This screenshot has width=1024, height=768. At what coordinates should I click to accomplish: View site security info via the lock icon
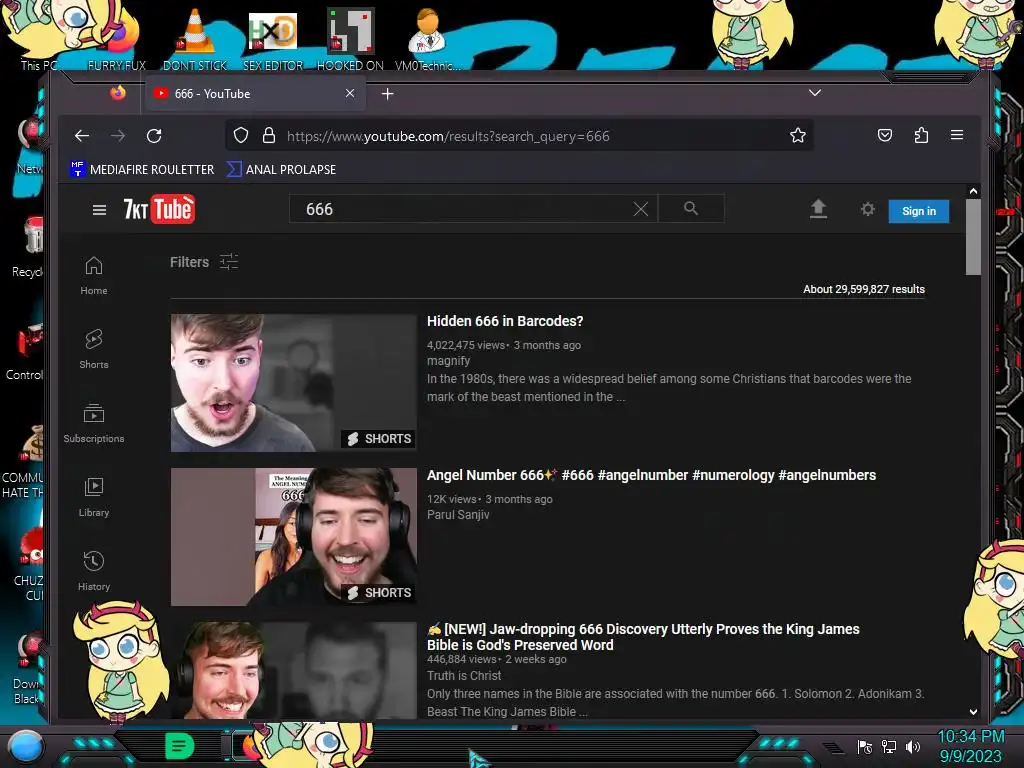(268, 135)
